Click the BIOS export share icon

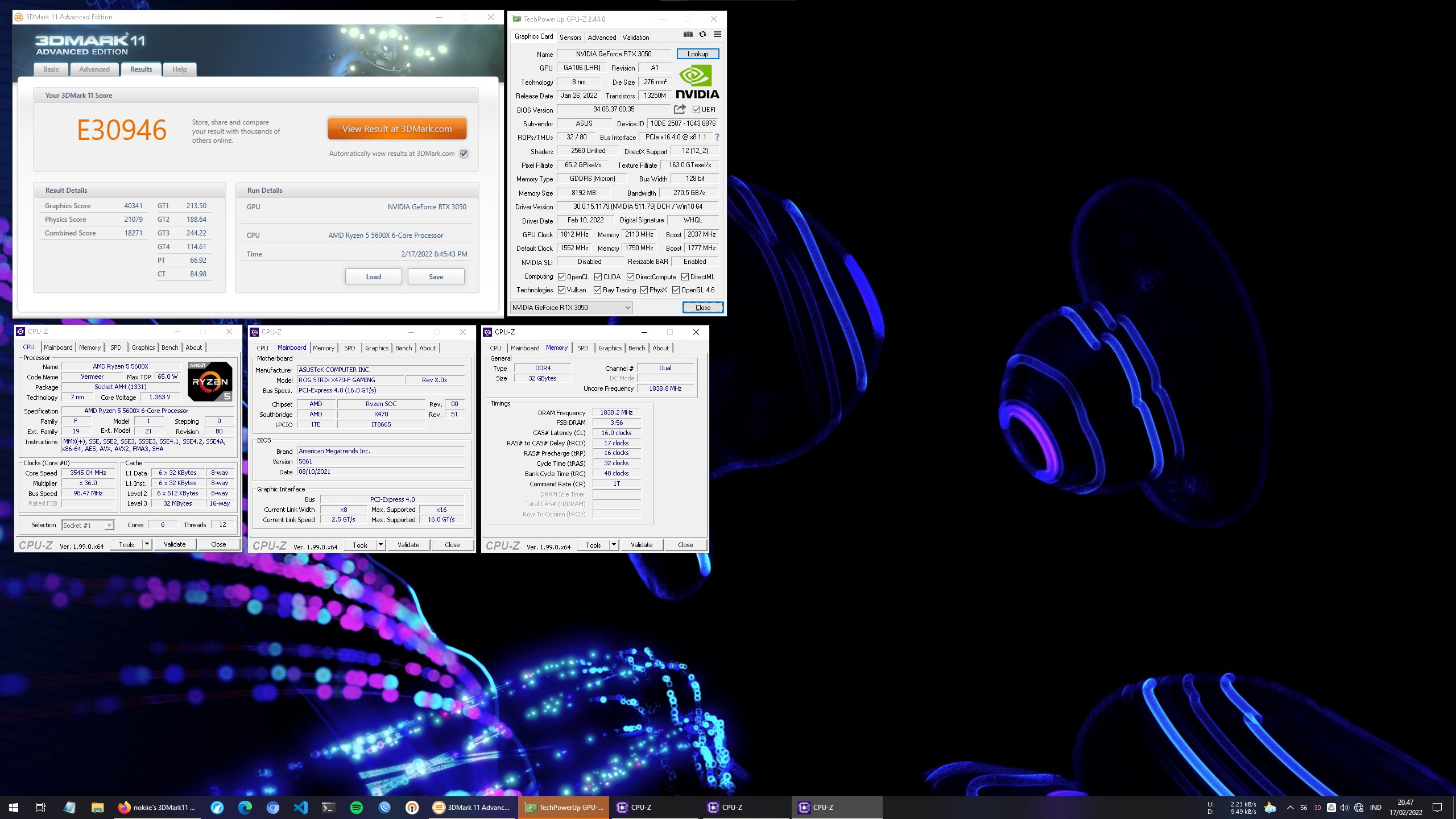[x=680, y=109]
